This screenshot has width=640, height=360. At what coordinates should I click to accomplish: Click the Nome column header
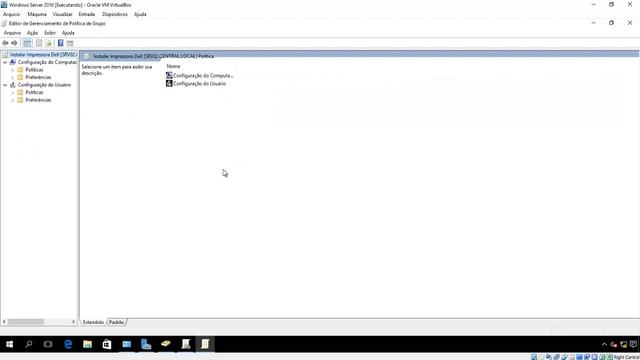click(173, 67)
